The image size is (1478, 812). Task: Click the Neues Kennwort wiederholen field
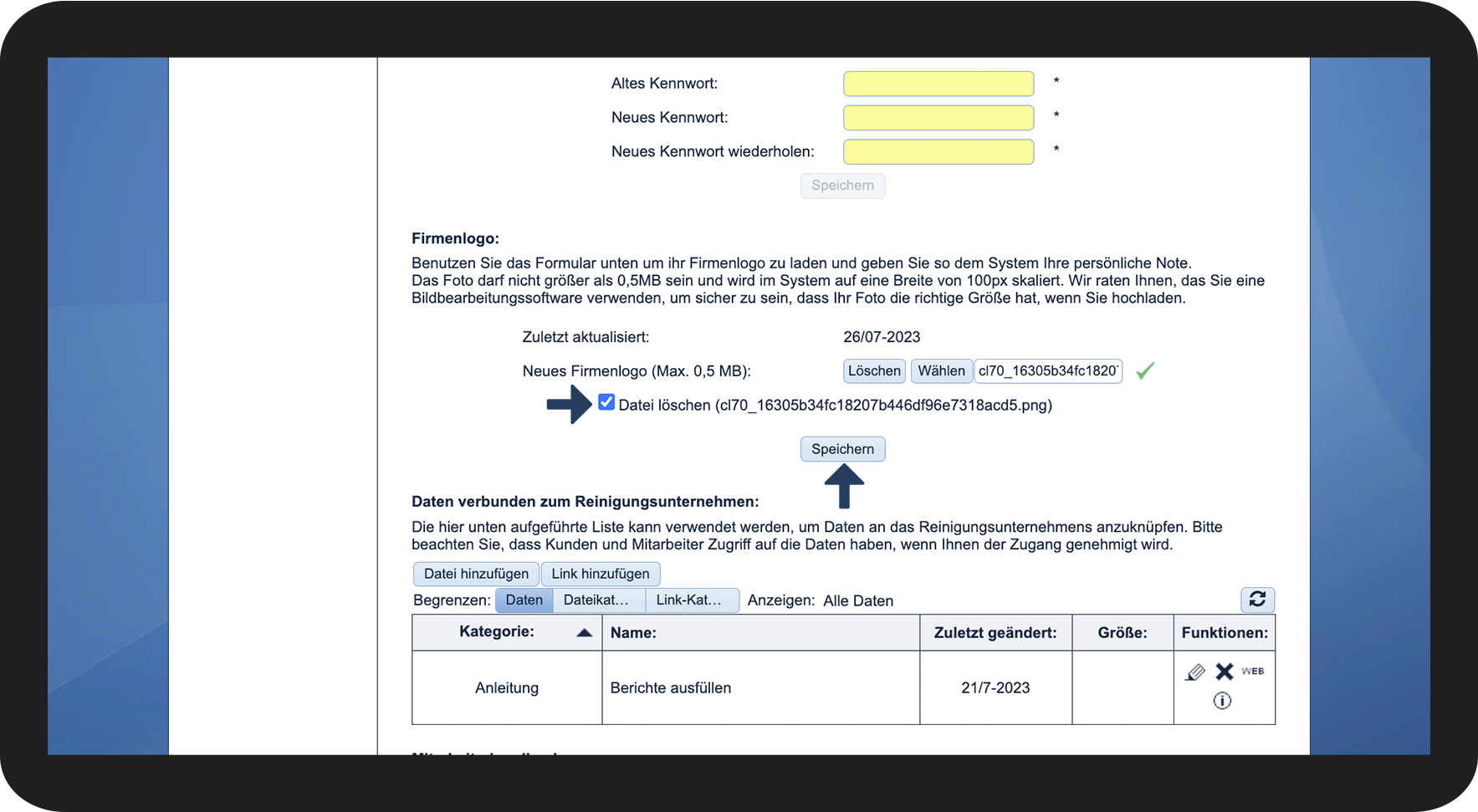(x=938, y=151)
